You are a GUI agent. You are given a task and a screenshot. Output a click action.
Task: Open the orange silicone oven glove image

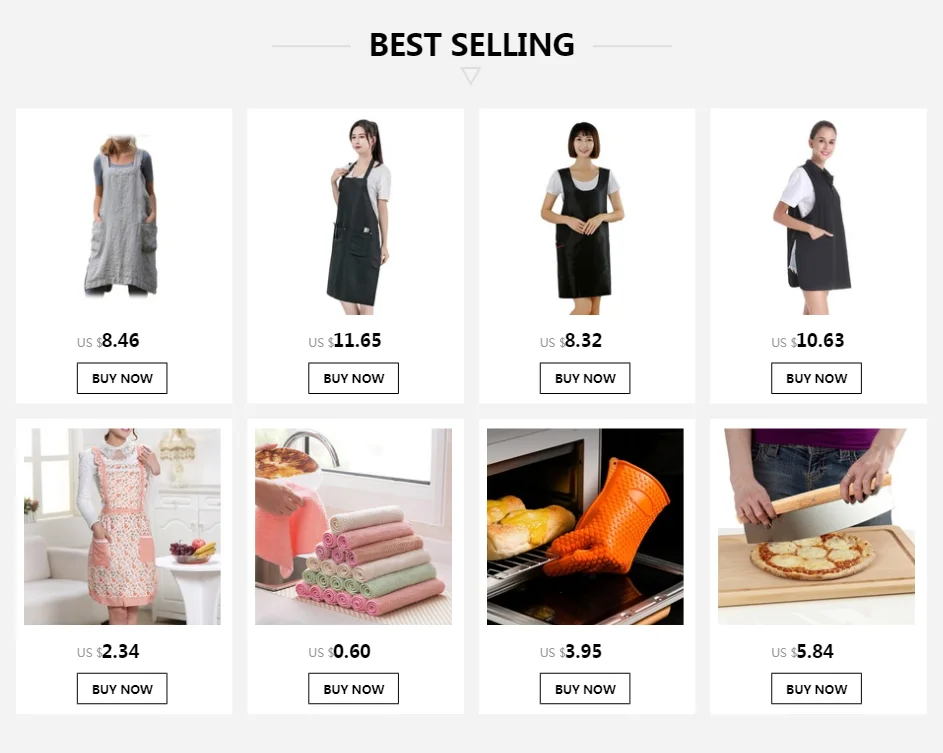point(585,526)
